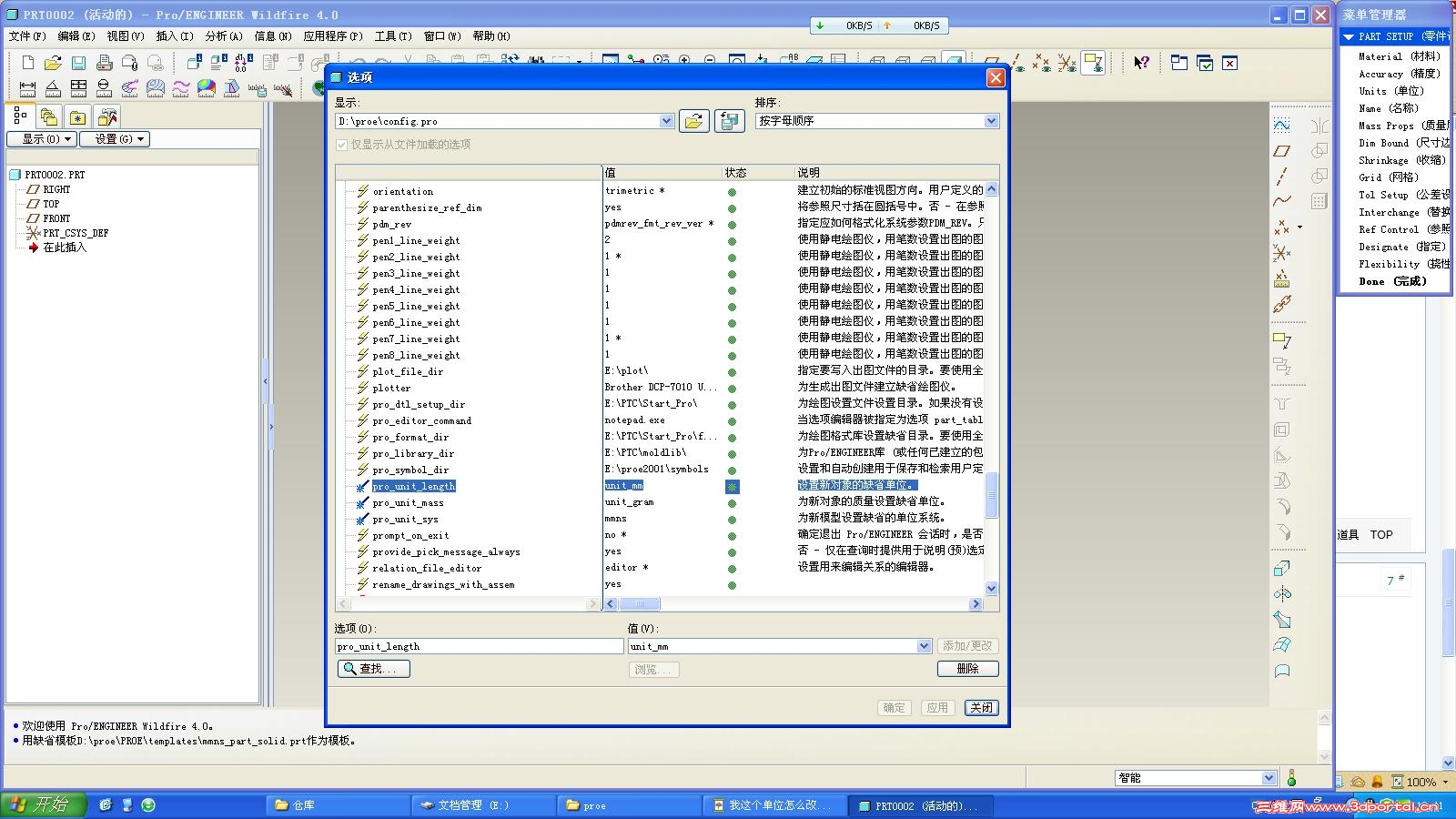
Task: Click the datum curve tool icon
Action: pos(1282,201)
